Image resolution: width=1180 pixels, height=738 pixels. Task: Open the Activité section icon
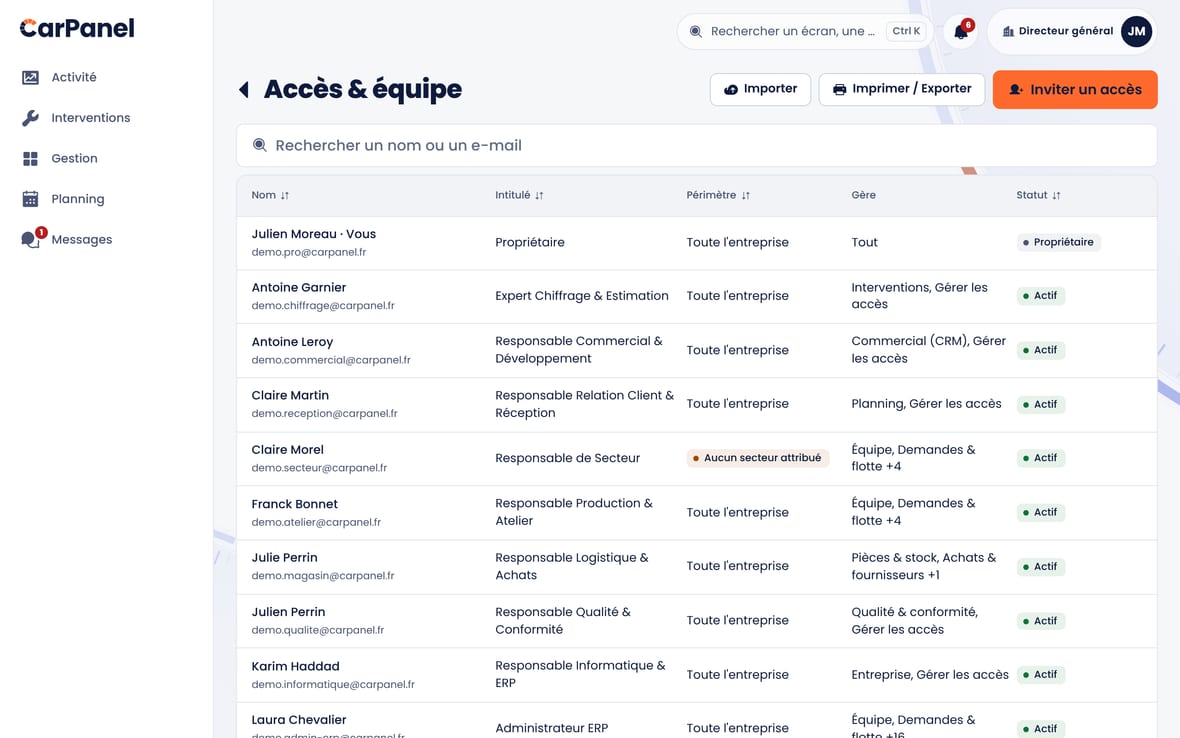30,77
